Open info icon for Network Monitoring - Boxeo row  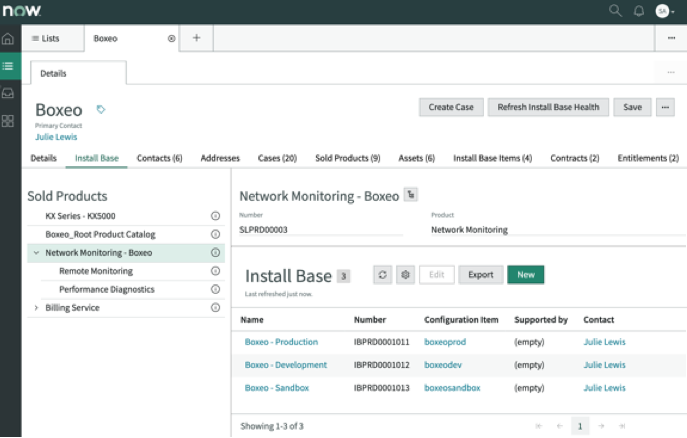tap(215, 253)
